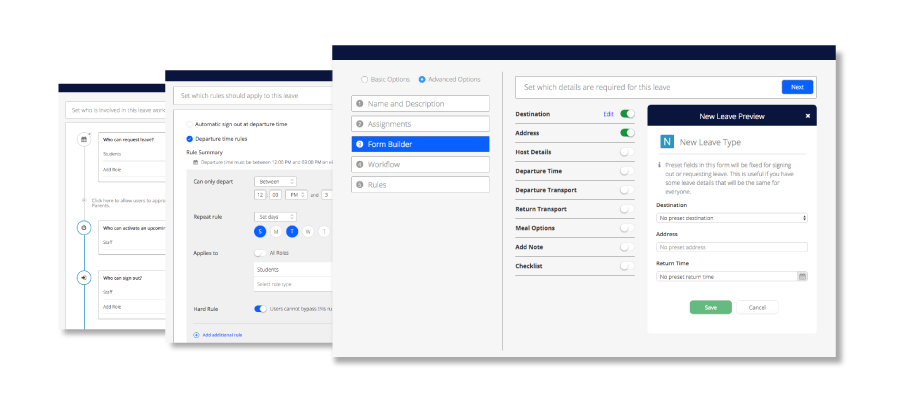900x393 pixels.
Task: Open the Assignments step
Action: tap(420, 124)
